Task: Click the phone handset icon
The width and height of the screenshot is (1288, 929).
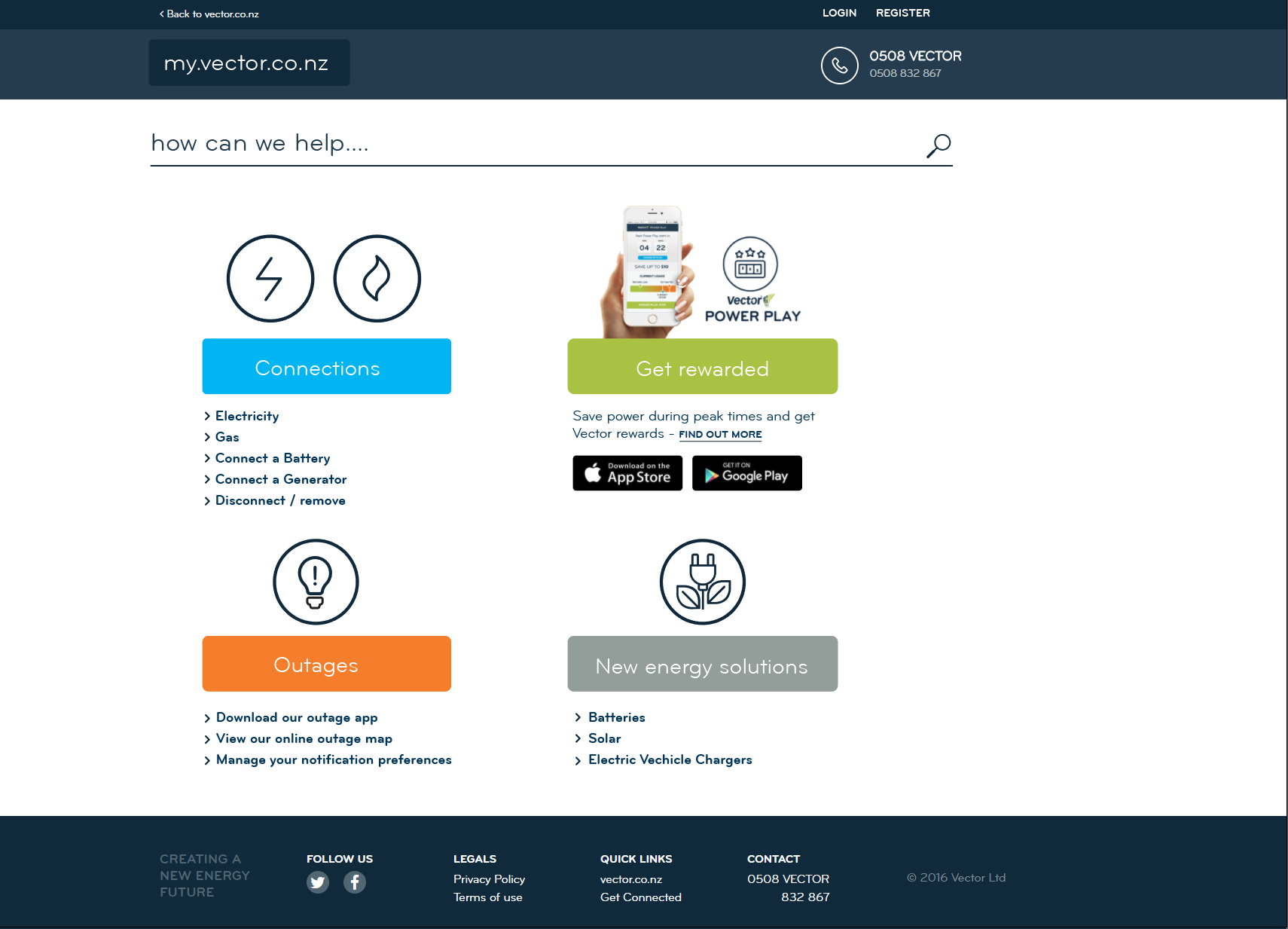Action: [x=840, y=66]
